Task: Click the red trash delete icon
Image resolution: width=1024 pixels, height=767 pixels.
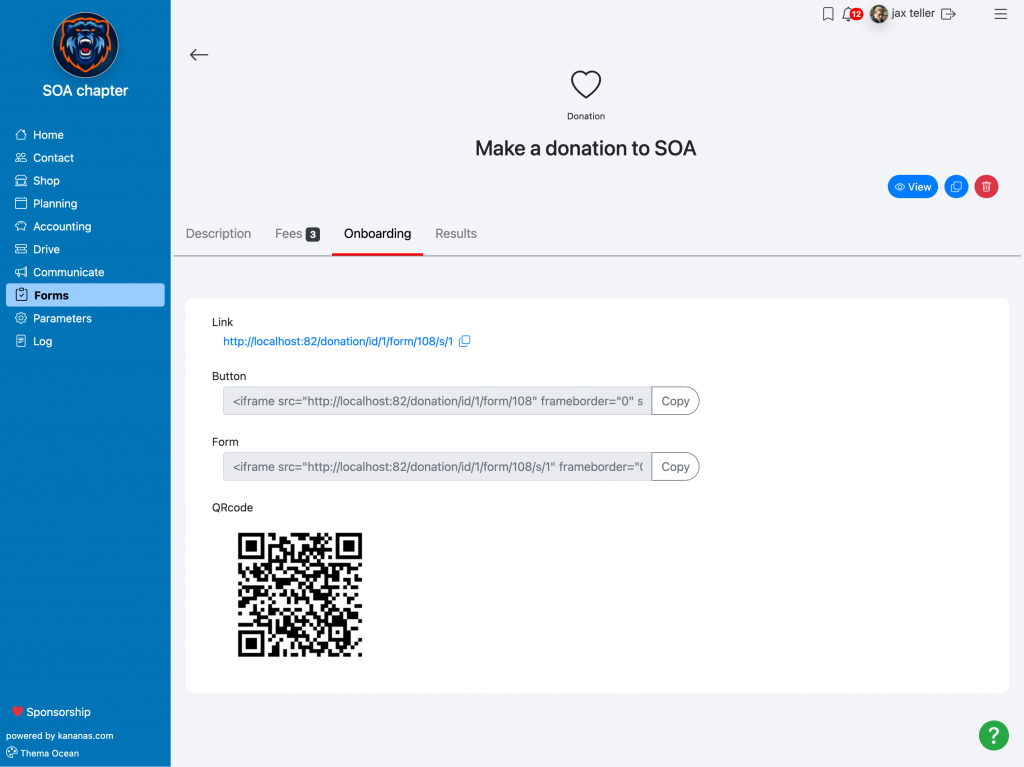Action: click(x=986, y=187)
